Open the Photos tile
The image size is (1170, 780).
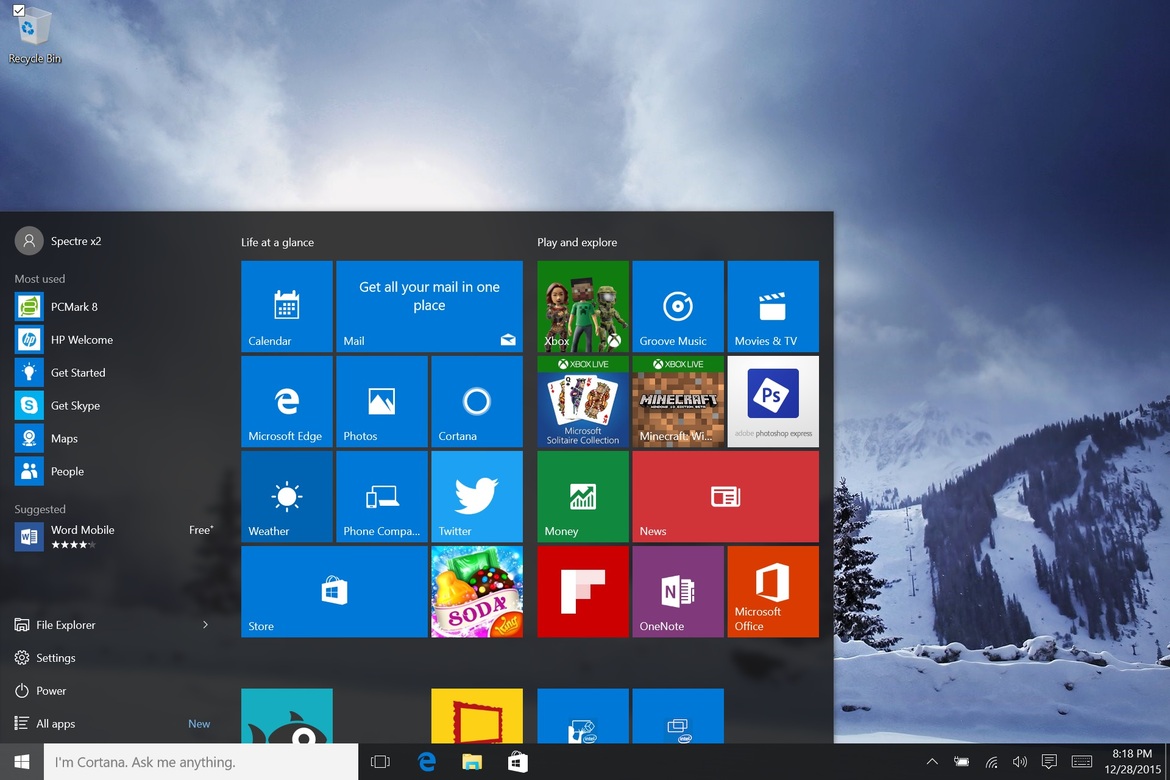point(382,402)
